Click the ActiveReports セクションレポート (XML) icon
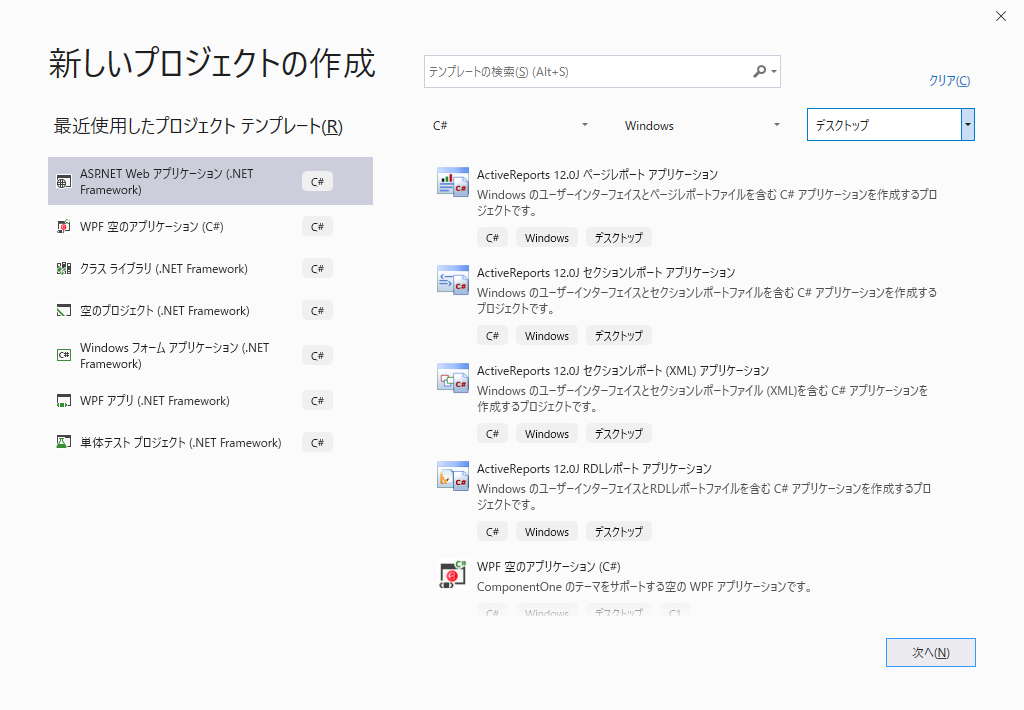This screenshot has width=1024, height=710. coord(453,378)
